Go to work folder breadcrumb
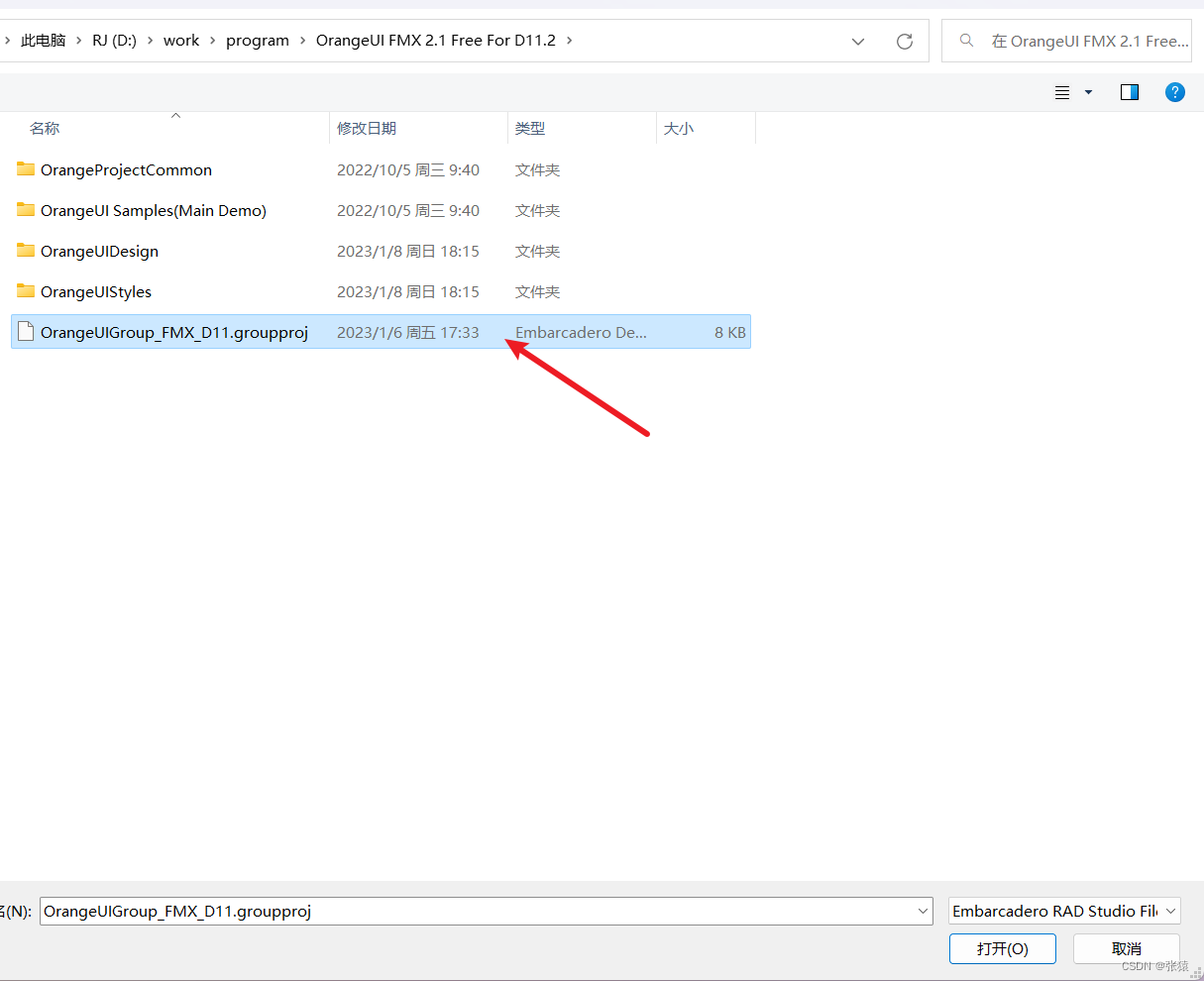 click(x=181, y=41)
